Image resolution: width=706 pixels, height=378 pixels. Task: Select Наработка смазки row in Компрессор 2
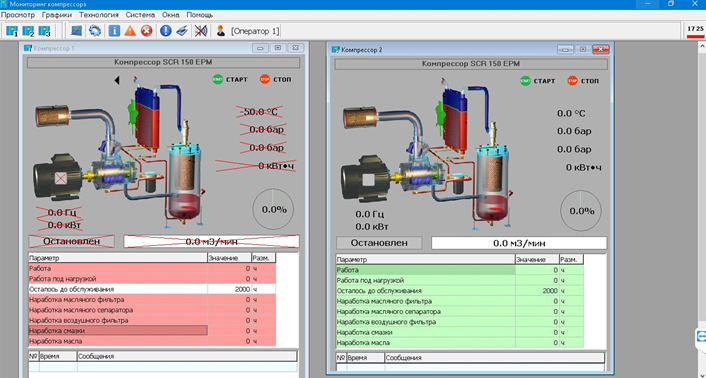tap(460, 333)
